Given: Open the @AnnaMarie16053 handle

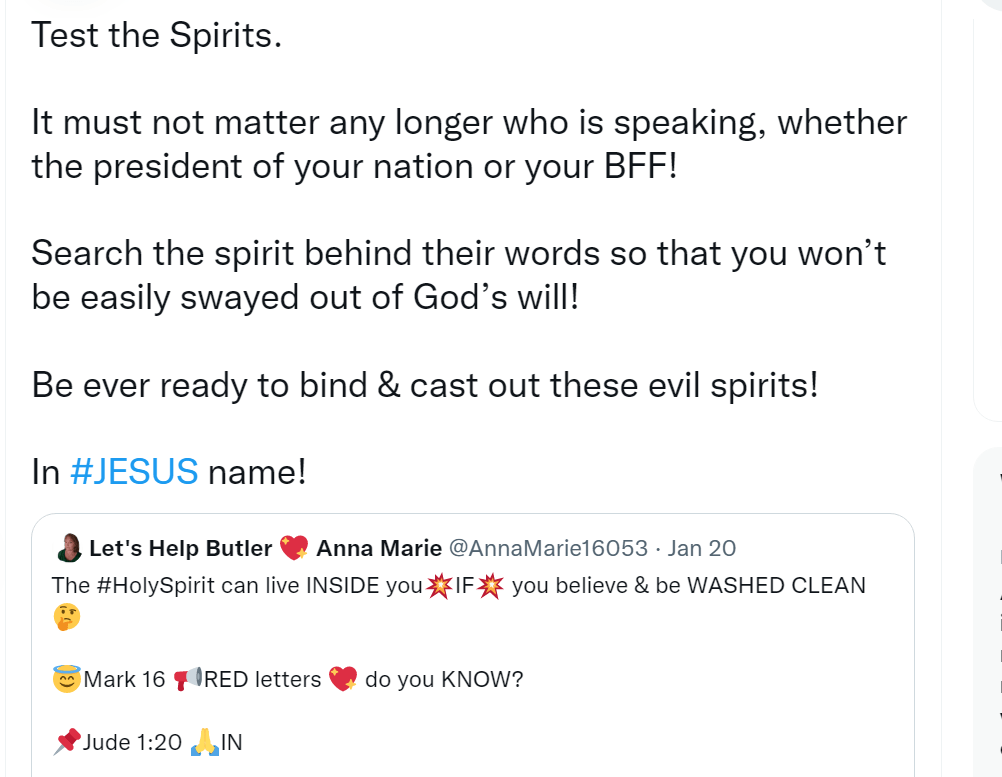Looking at the screenshot, I should pos(548,548).
